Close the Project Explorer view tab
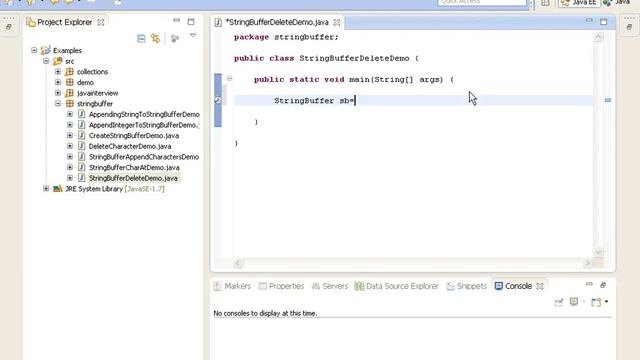Image resolution: width=640 pixels, height=360 pixels. tap(100, 22)
